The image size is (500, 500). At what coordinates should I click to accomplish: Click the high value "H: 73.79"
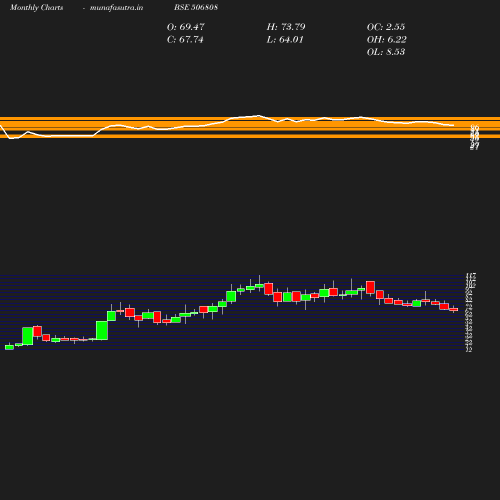coord(286,27)
